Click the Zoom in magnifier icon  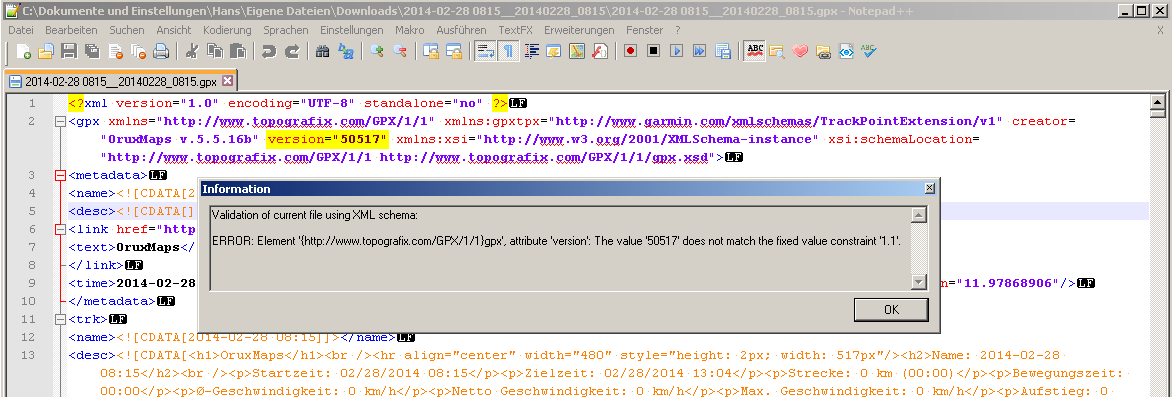(x=377, y=52)
